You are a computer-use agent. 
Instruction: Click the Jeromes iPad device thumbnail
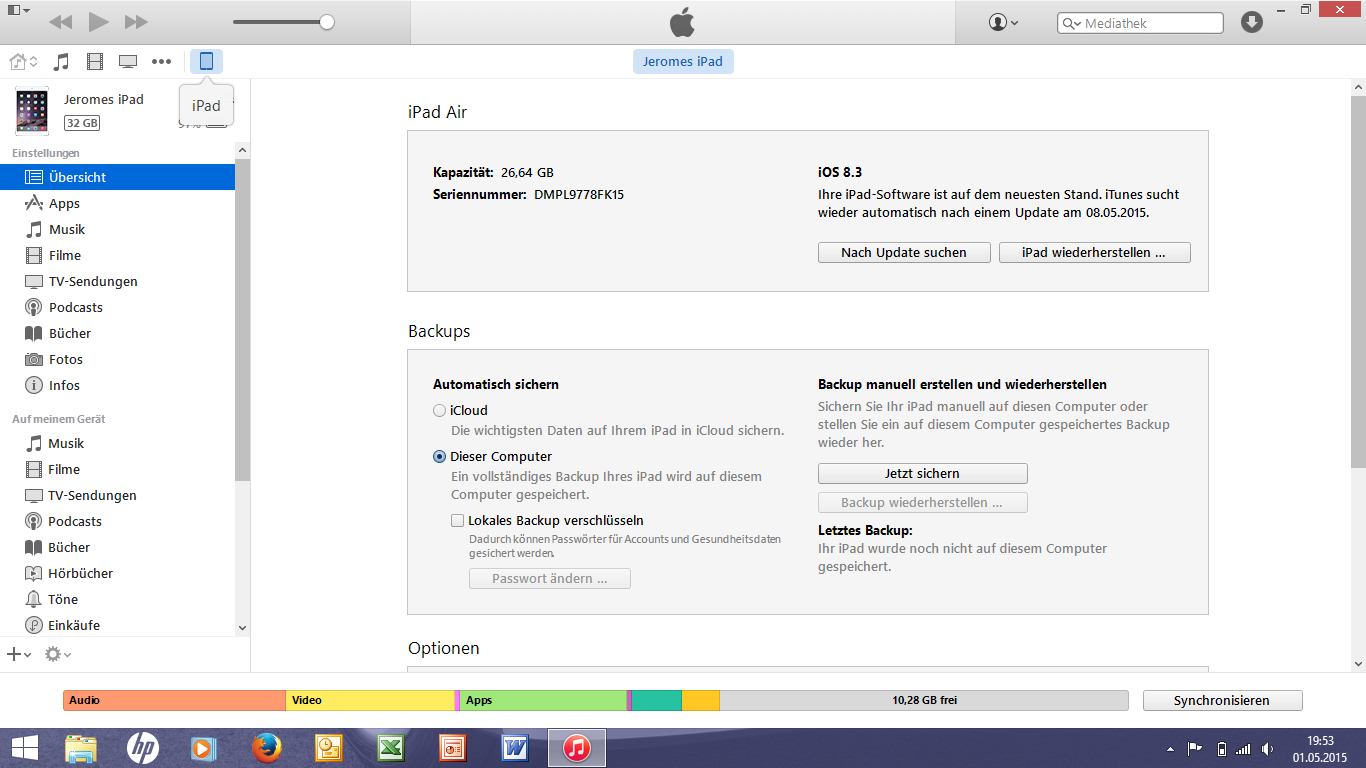point(32,111)
